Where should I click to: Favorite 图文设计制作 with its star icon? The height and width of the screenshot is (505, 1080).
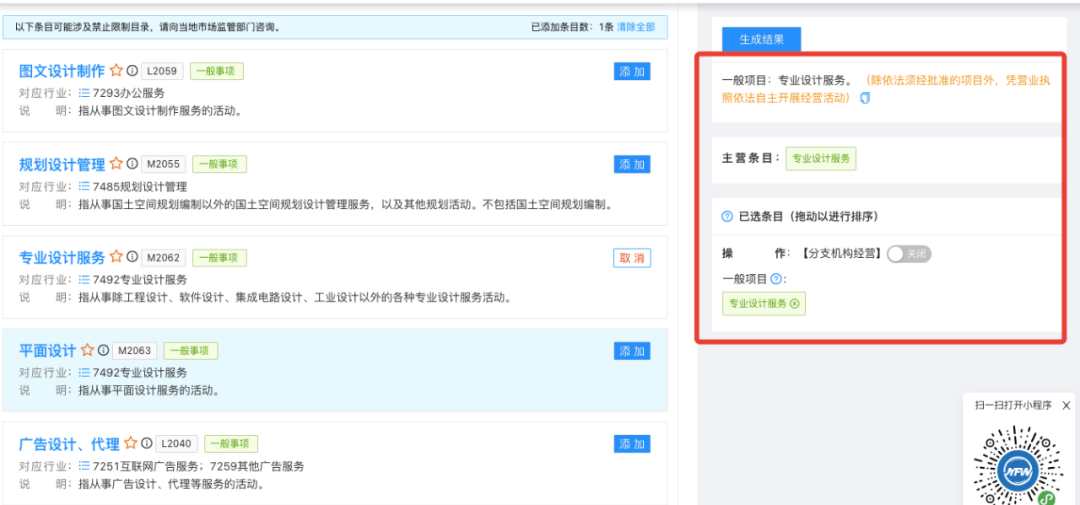(116, 70)
